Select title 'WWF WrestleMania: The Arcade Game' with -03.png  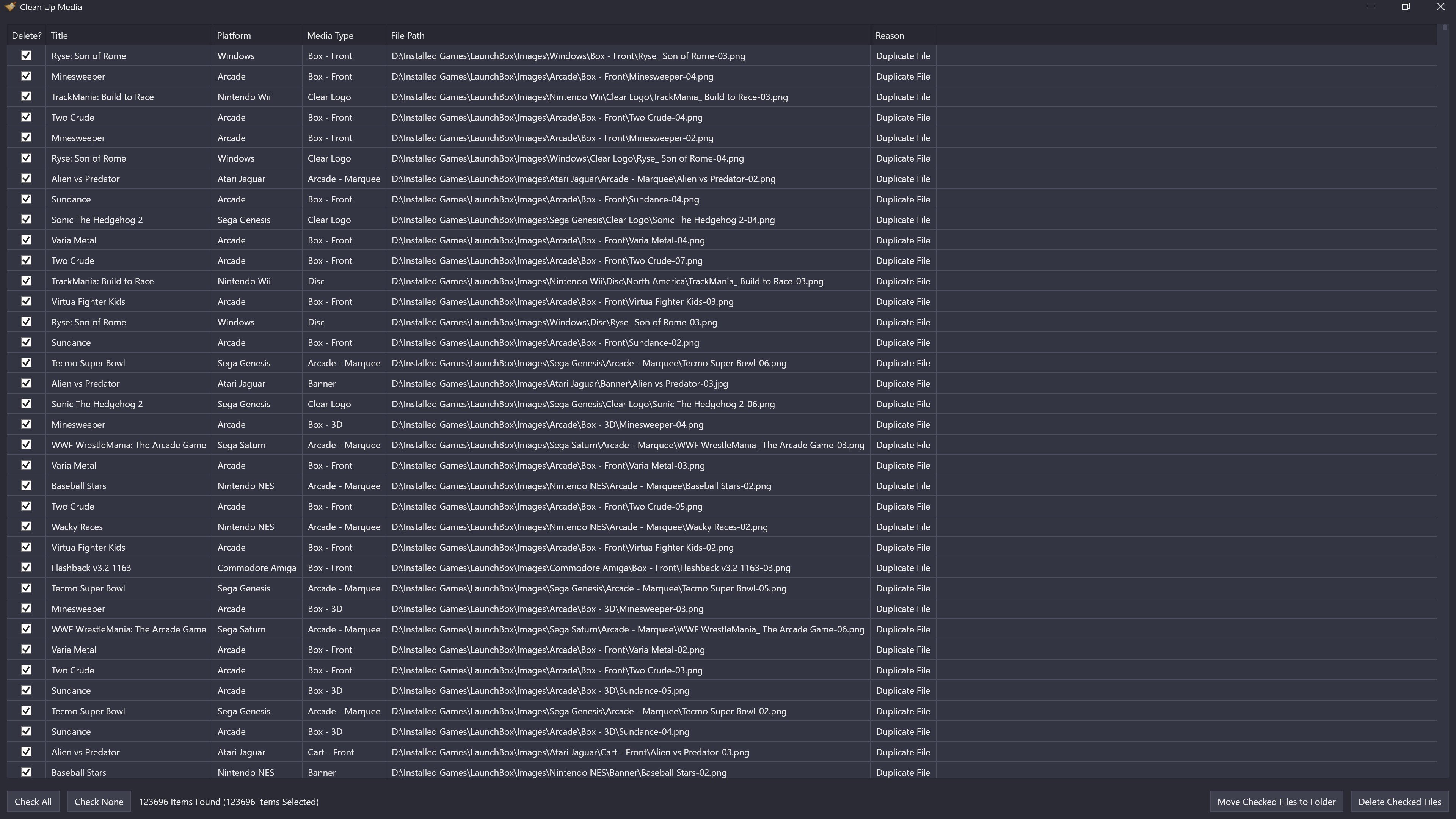click(x=128, y=445)
